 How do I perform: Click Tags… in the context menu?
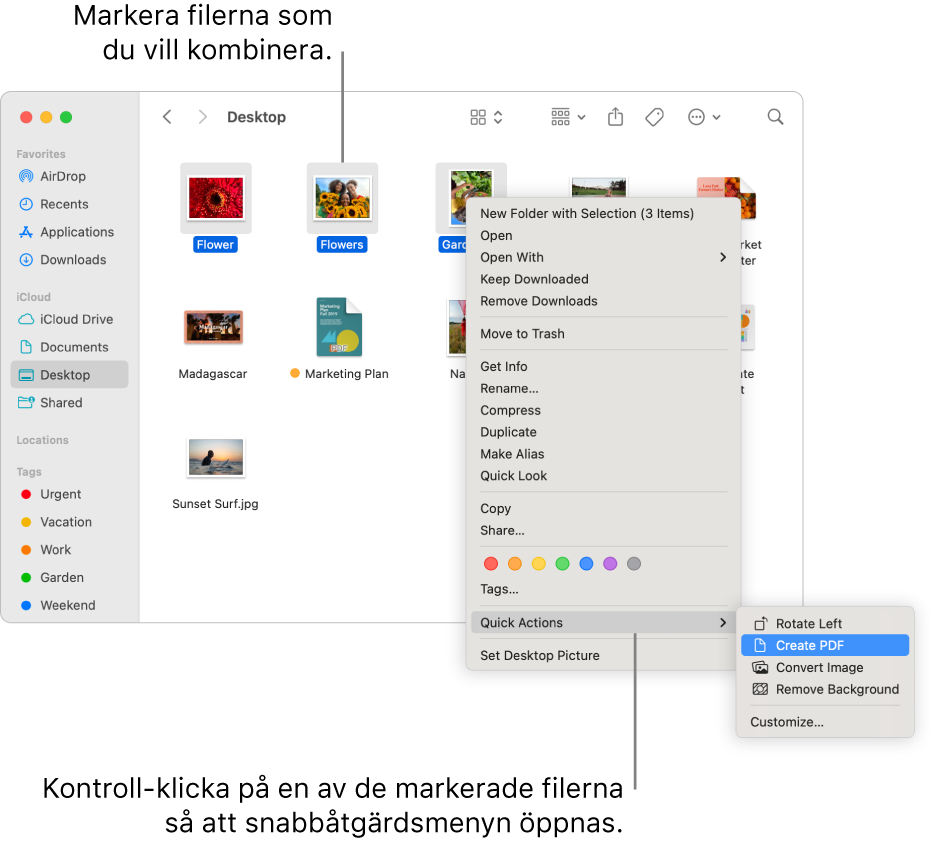point(499,590)
